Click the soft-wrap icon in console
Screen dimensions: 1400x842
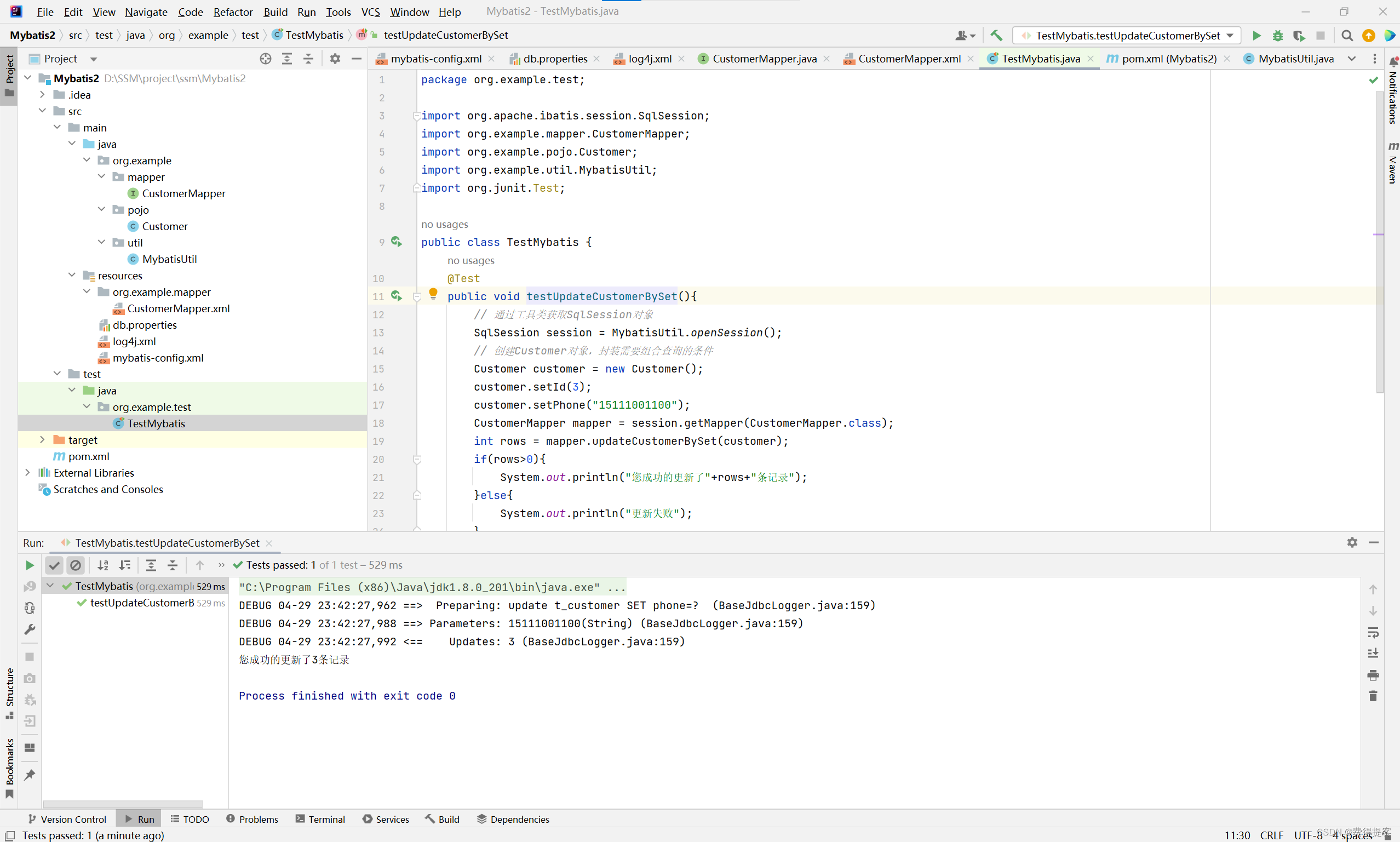tap(1373, 632)
